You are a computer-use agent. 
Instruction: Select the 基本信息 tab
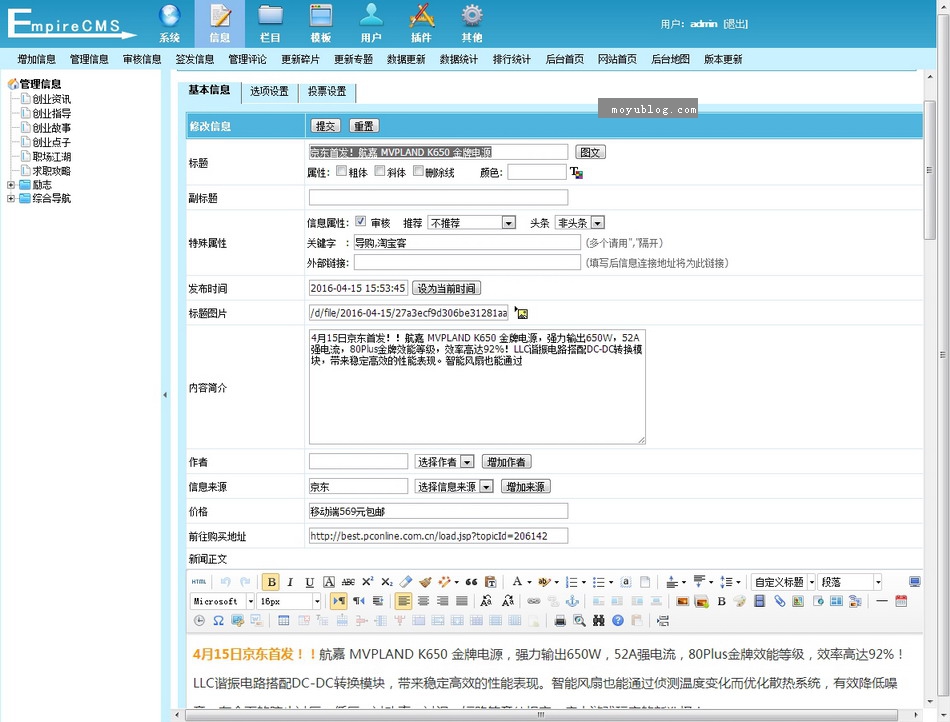[x=209, y=90]
